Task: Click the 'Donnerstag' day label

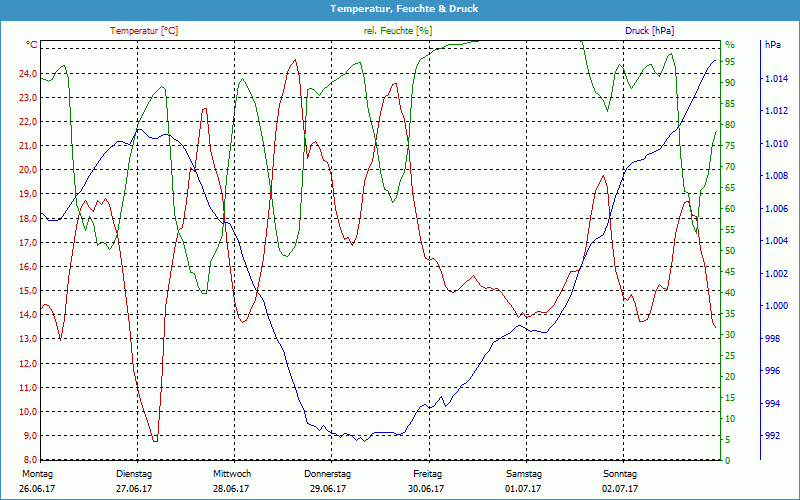Action: [328, 474]
